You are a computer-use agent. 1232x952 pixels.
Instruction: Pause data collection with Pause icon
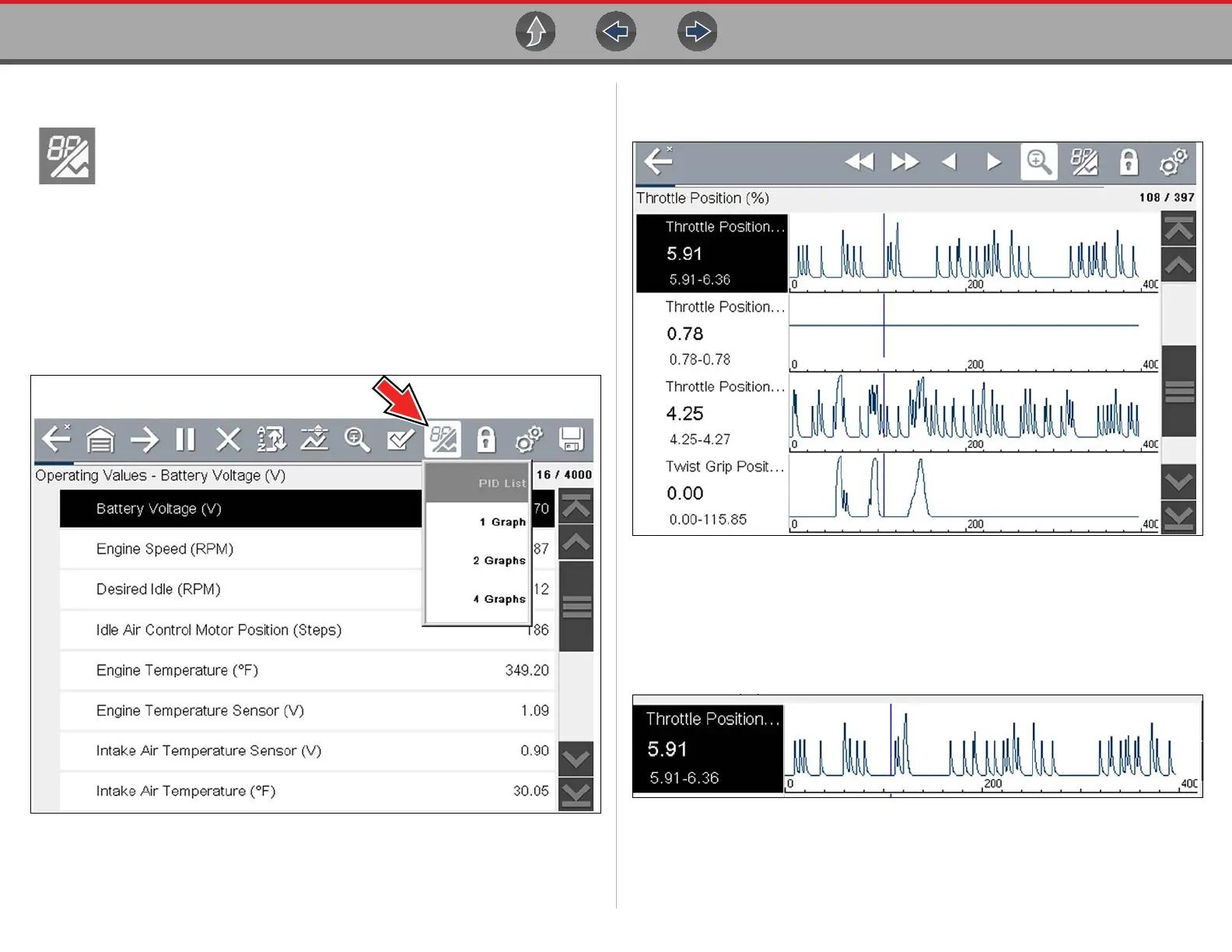[x=185, y=440]
